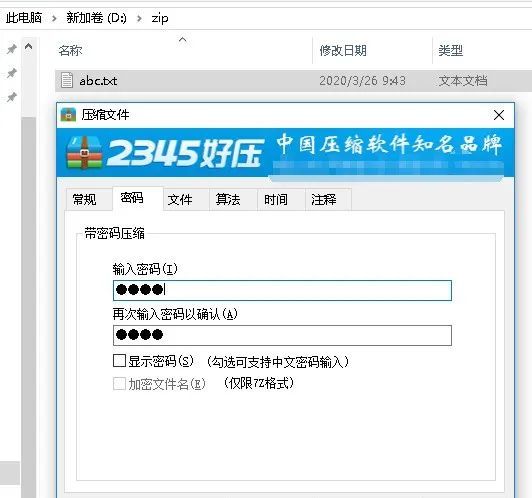Click the 2345好压 title bar app icon
The height and width of the screenshot is (498, 532).
[x=68, y=115]
